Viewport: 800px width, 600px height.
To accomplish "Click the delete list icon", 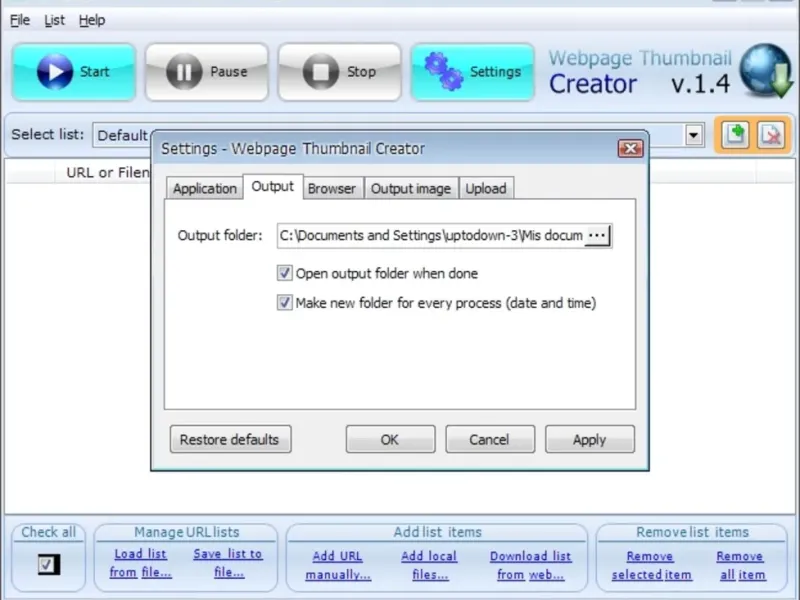I will (770, 135).
